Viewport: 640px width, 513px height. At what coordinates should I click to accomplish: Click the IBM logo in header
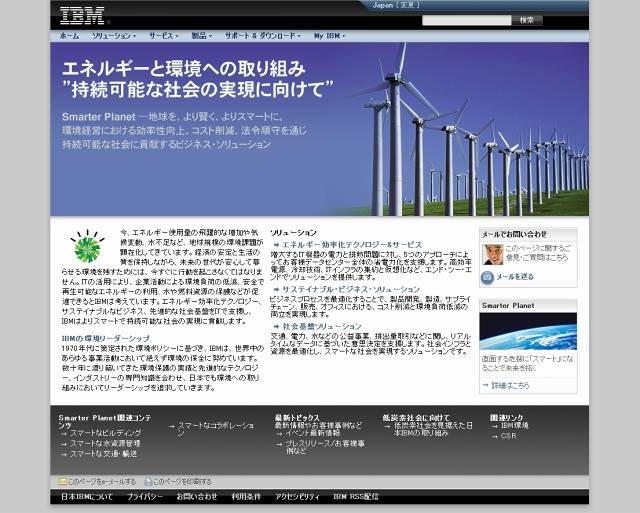[82, 16]
